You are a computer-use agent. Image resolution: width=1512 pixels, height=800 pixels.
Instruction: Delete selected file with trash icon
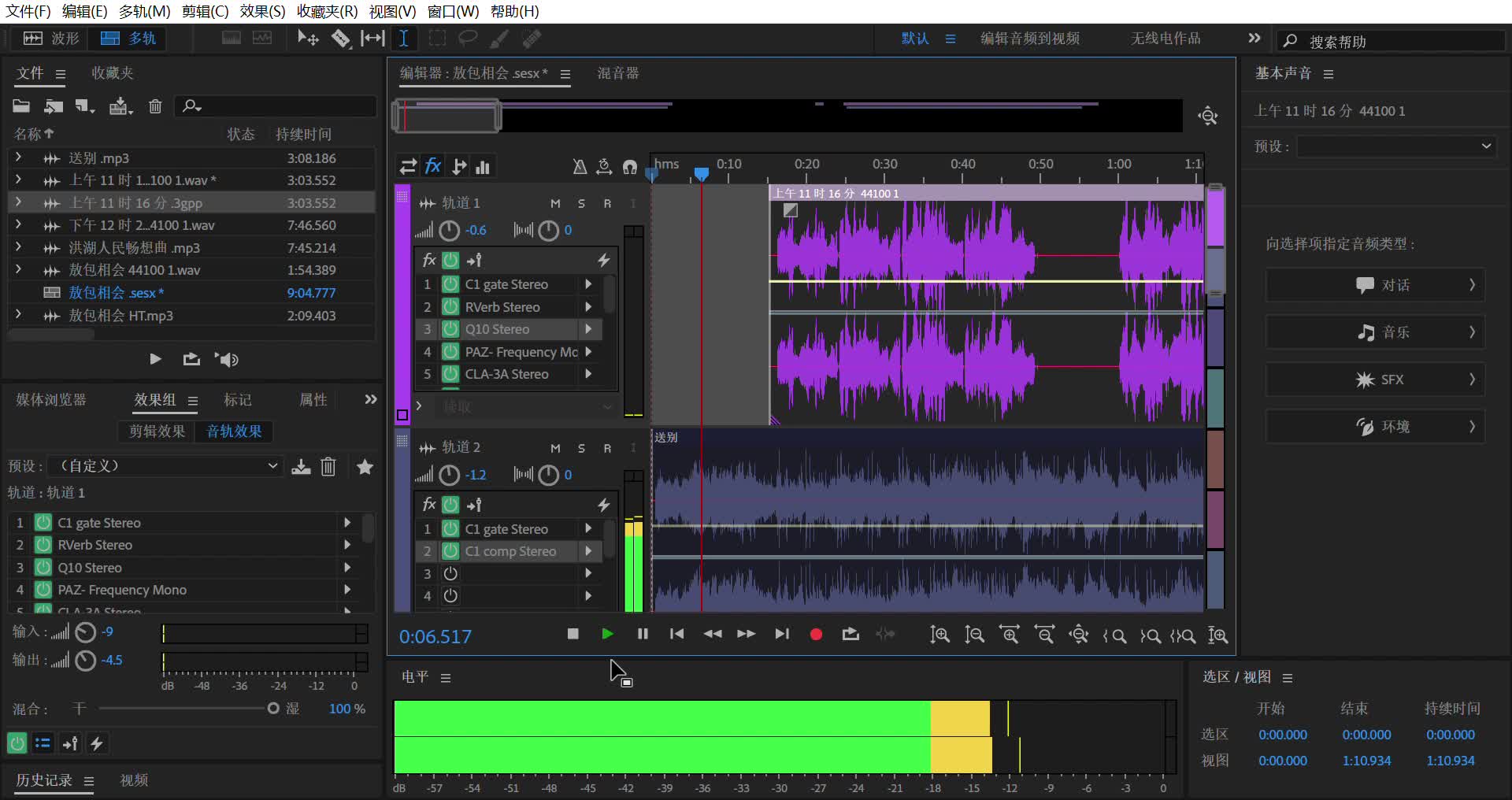(155, 106)
